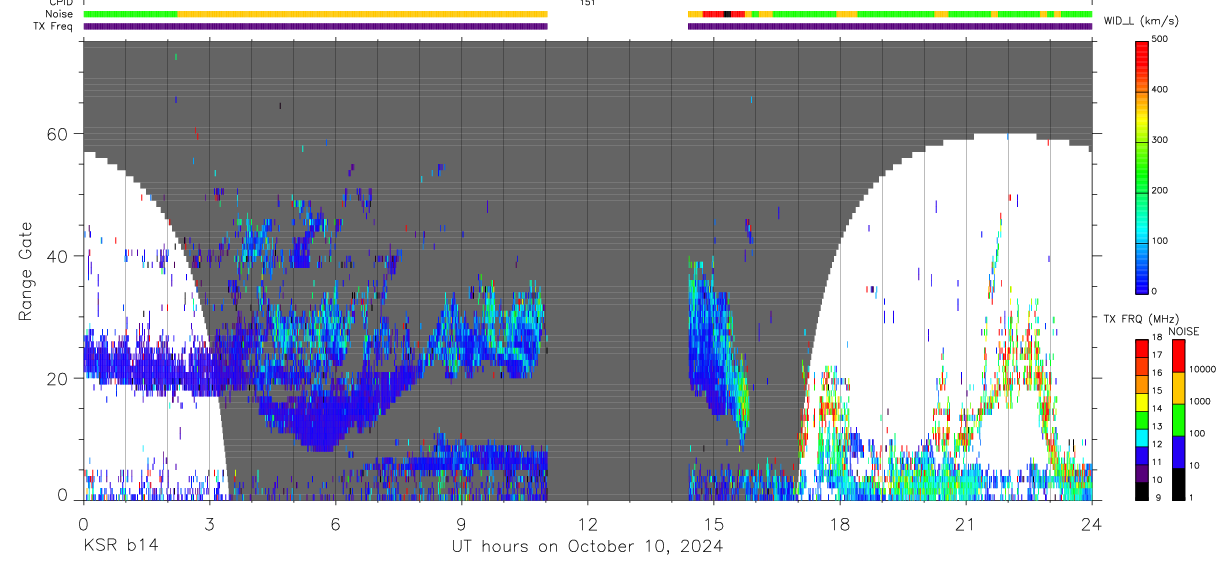Screen dimensions: 1228x567
Task: Click the 'NOISE' legend title
Action: pyautogui.click(x=1185, y=331)
